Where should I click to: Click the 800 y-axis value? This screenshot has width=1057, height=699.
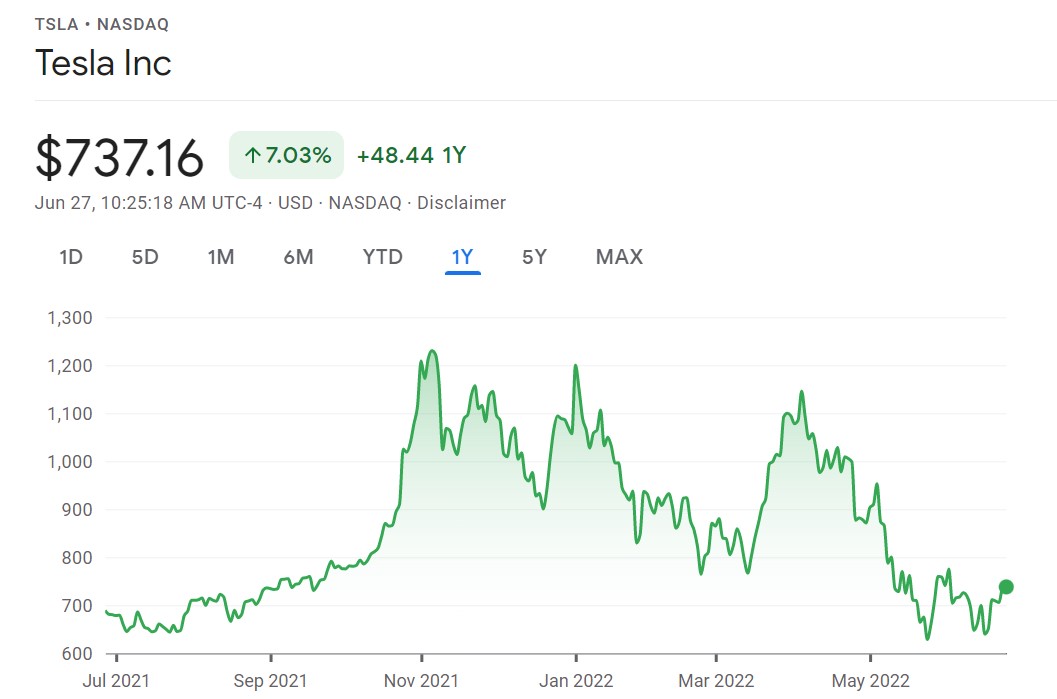[77, 557]
